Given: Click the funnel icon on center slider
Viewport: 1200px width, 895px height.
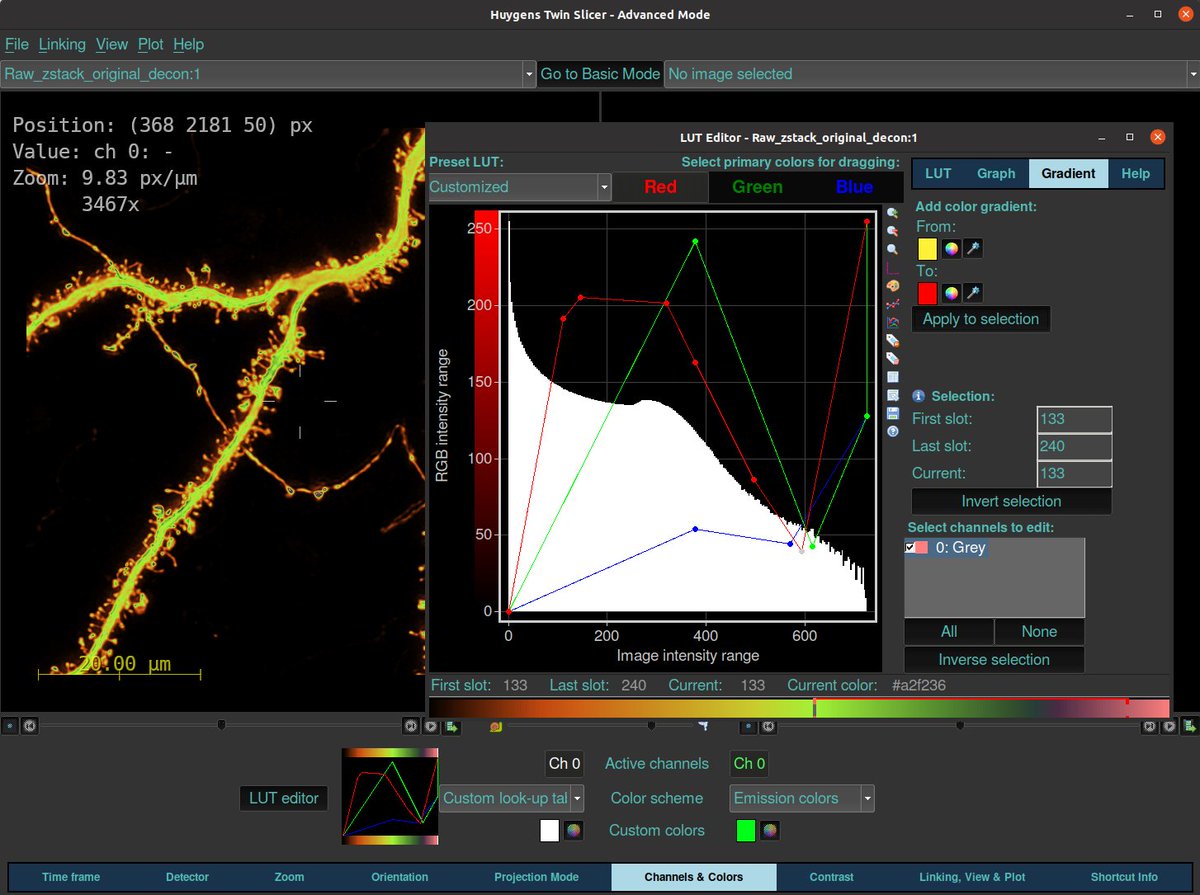Looking at the screenshot, I should click(703, 725).
